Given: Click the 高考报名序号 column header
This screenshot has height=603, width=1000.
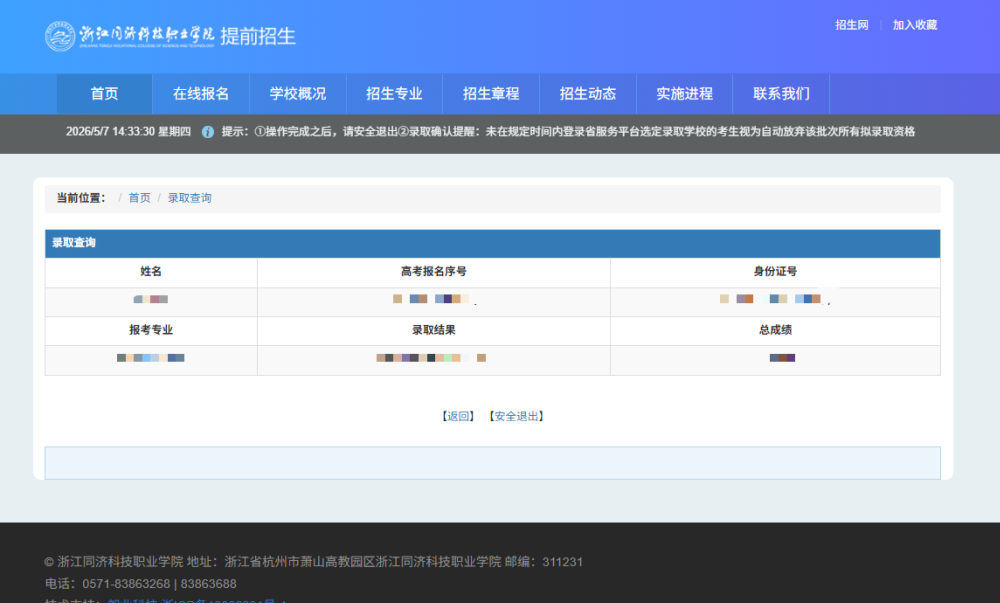Looking at the screenshot, I should [x=434, y=272].
